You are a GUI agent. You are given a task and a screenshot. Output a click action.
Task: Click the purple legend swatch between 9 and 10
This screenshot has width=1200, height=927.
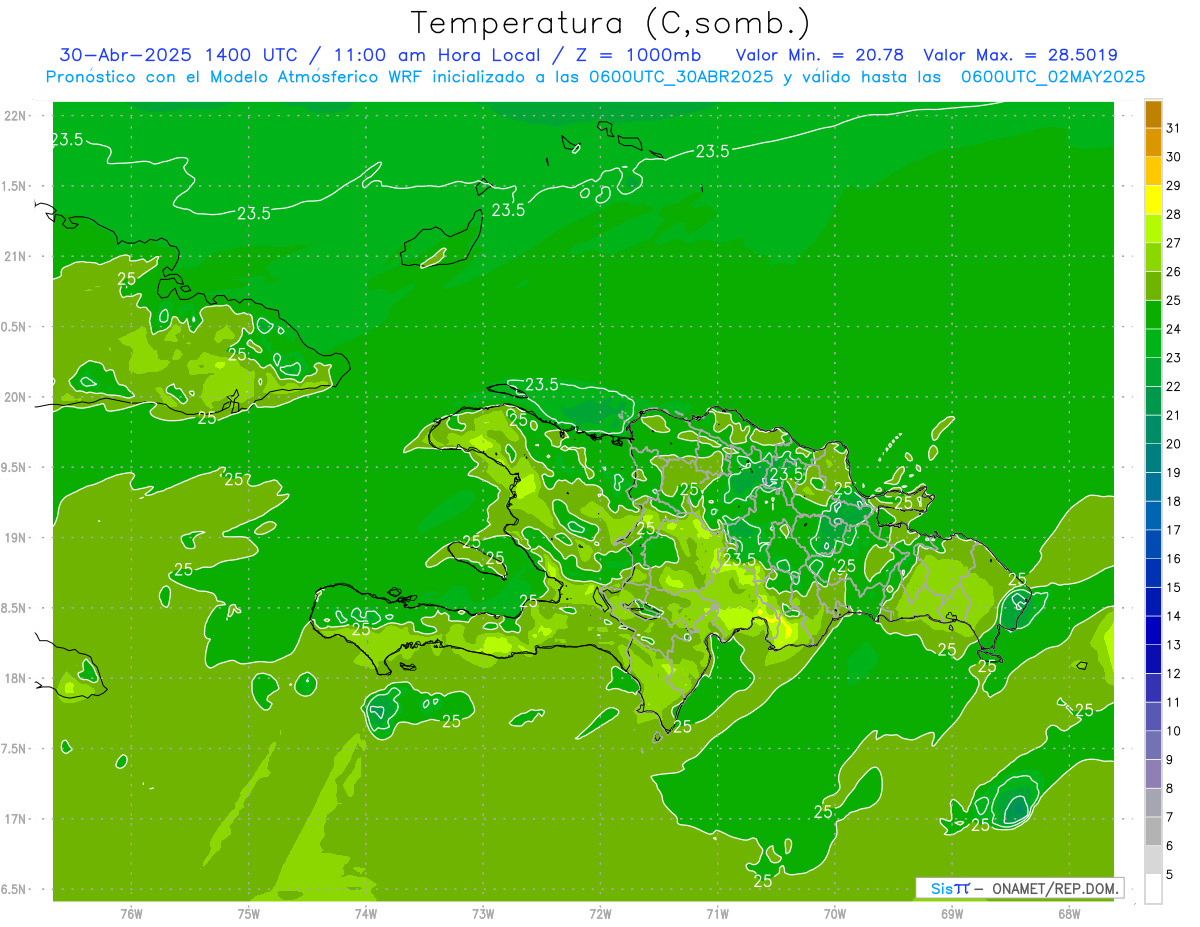tap(1153, 746)
